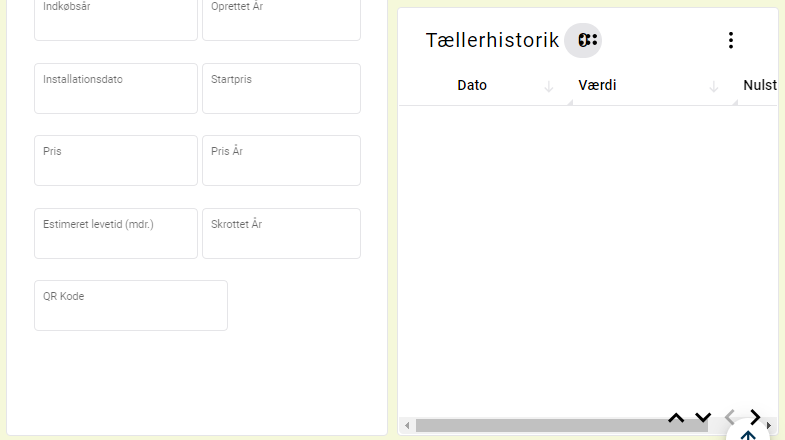
Task: Go to previous page with left chevron
Action: click(730, 416)
